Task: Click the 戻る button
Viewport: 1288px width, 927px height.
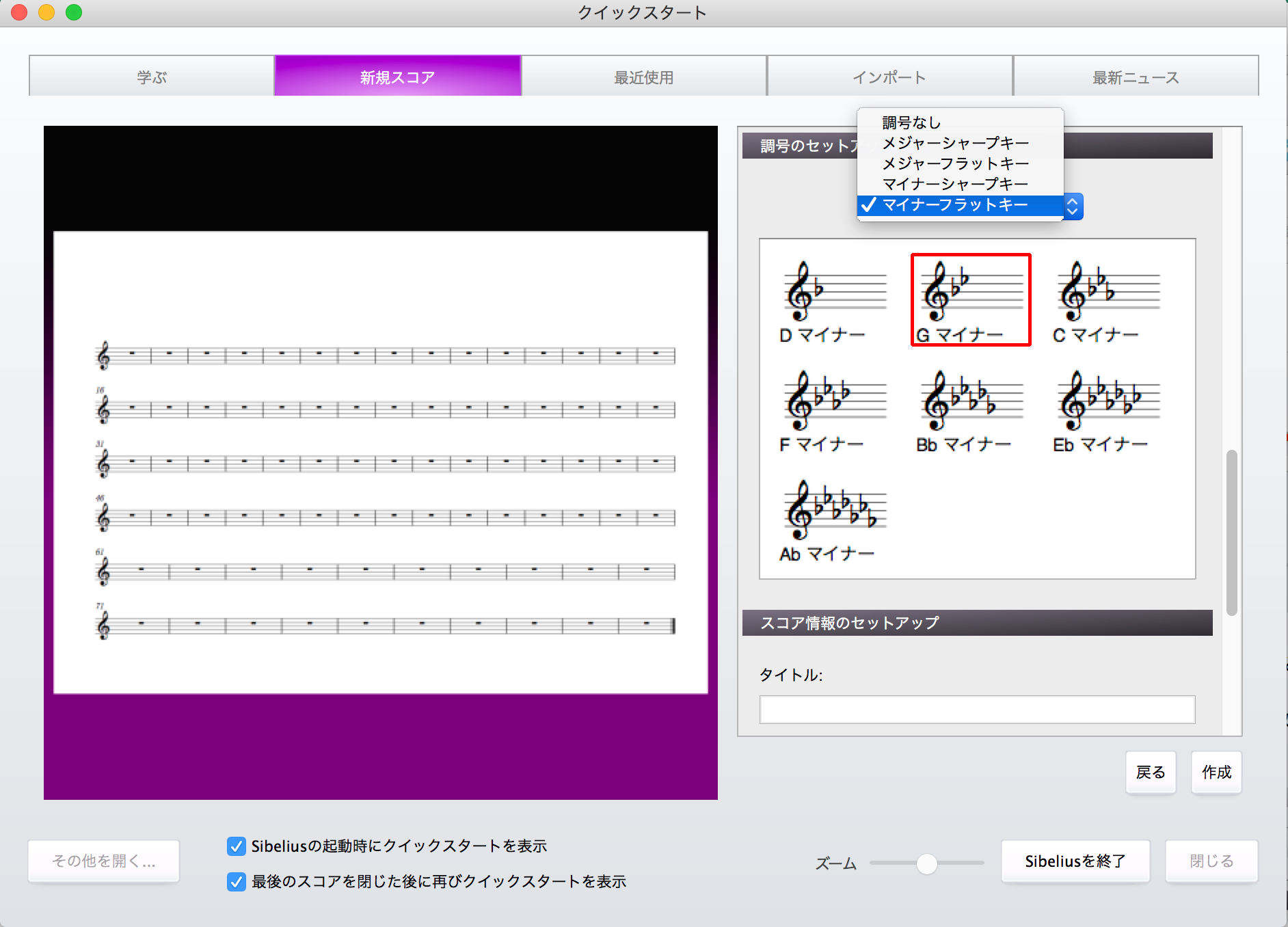Action: pyautogui.click(x=1151, y=772)
